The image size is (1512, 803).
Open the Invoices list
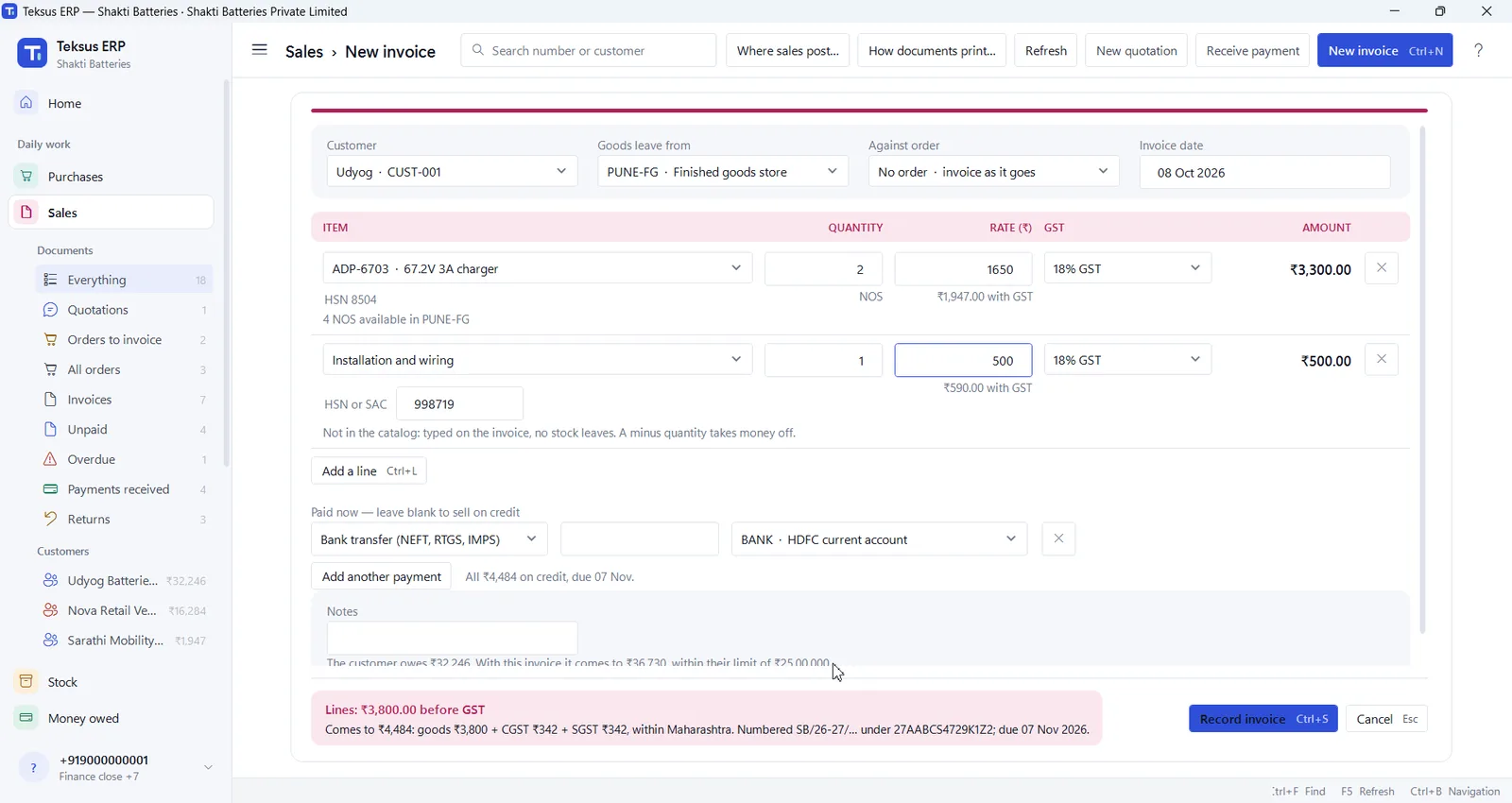[x=125, y=400]
